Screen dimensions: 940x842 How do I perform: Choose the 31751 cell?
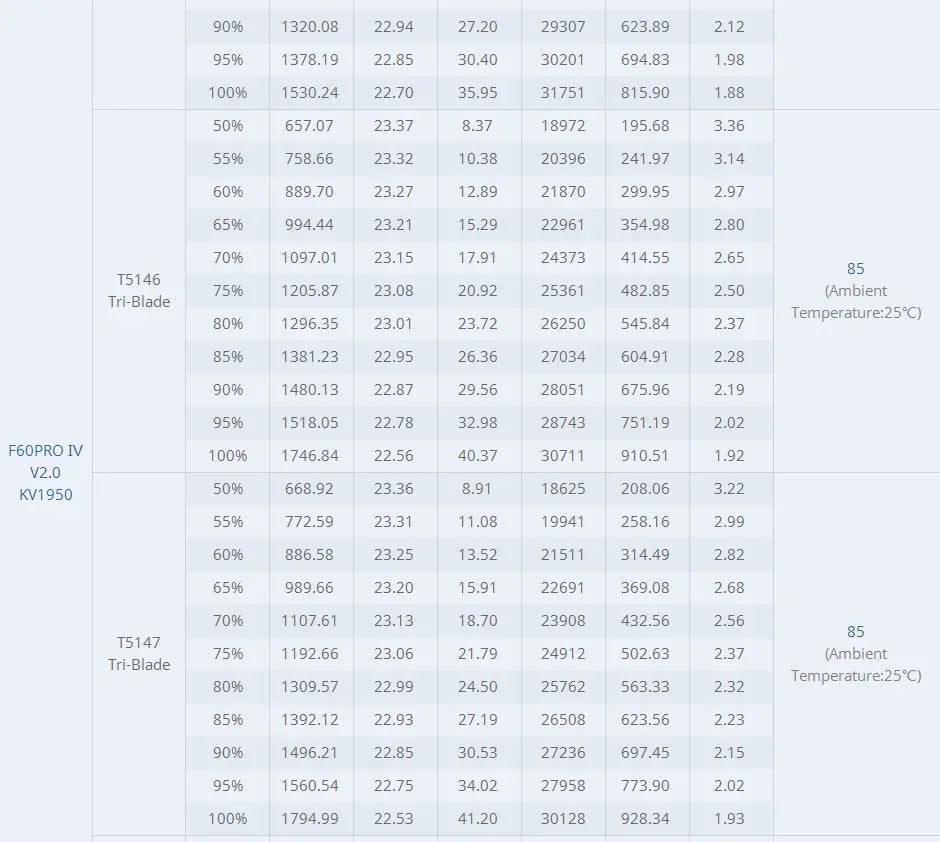pos(562,92)
